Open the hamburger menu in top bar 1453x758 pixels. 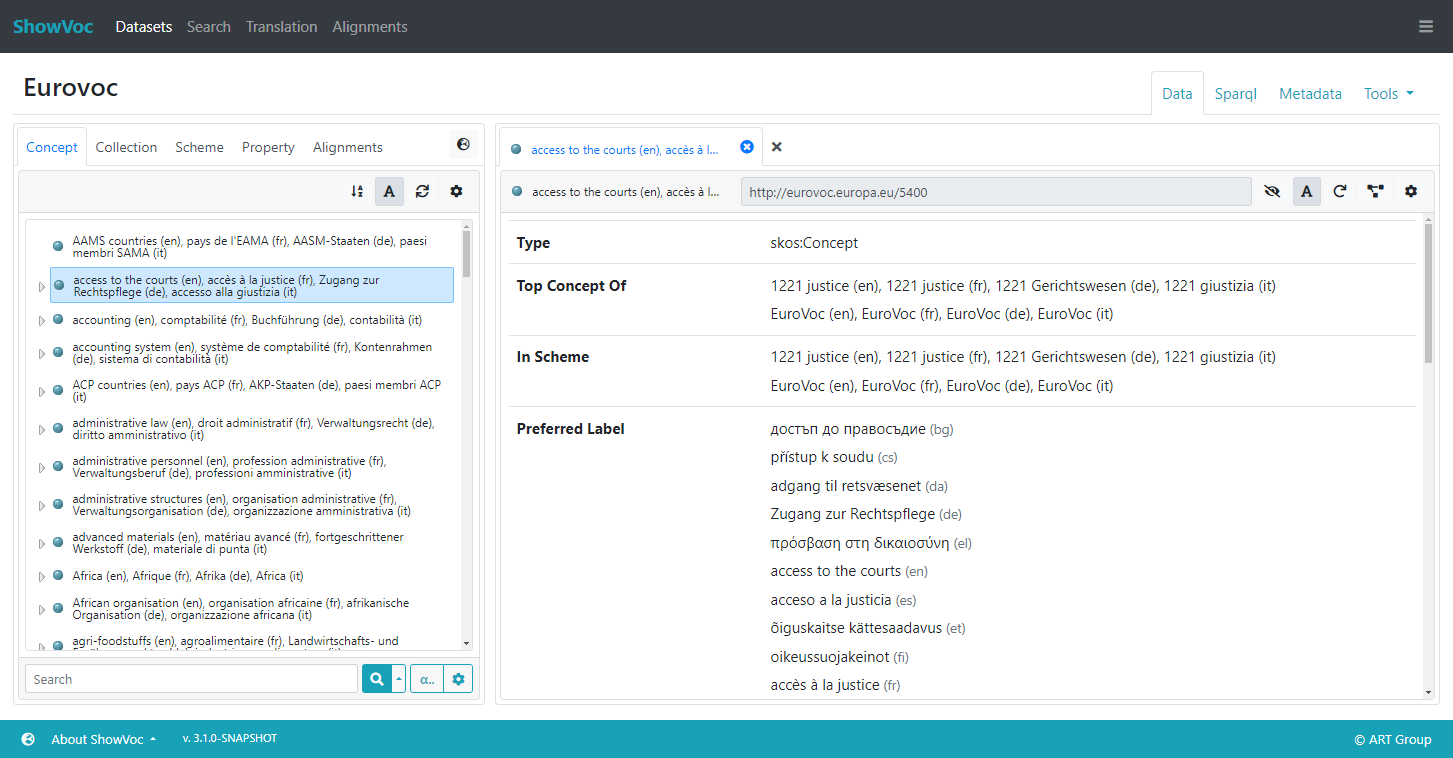click(1426, 27)
